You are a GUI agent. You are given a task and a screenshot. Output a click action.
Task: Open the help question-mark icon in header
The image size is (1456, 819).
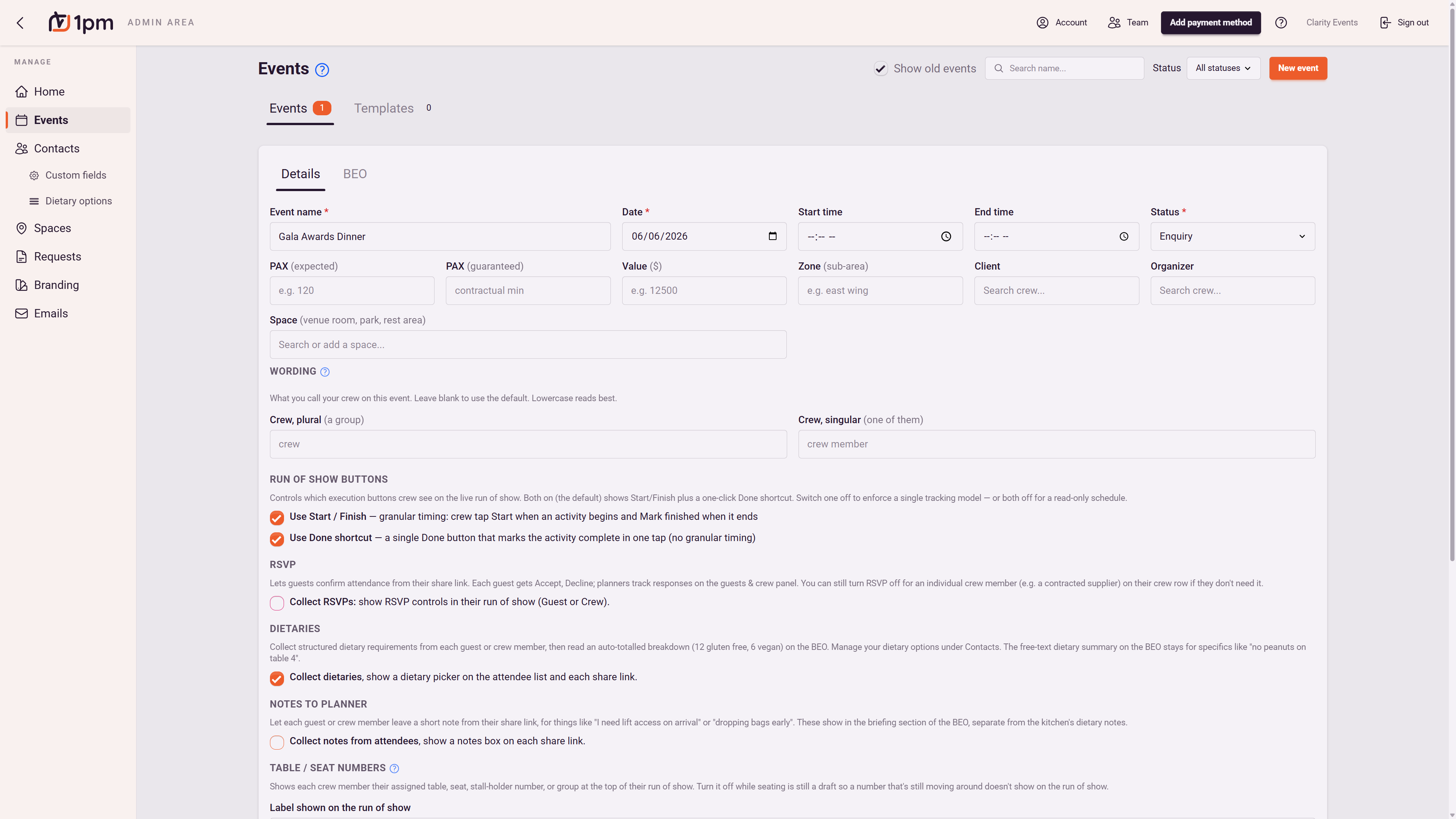click(x=1281, y=23)
